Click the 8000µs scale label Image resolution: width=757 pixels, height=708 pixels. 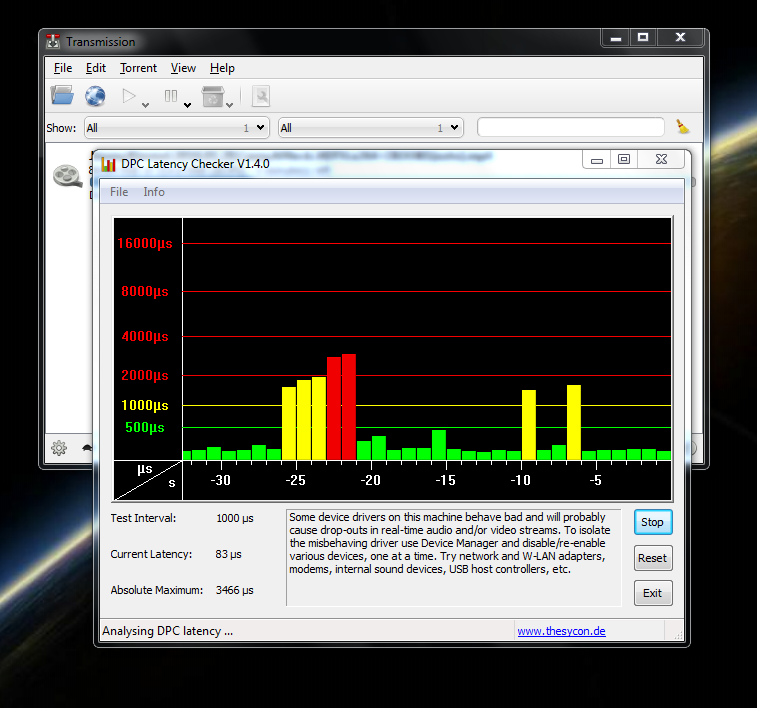tap(145, 291)
